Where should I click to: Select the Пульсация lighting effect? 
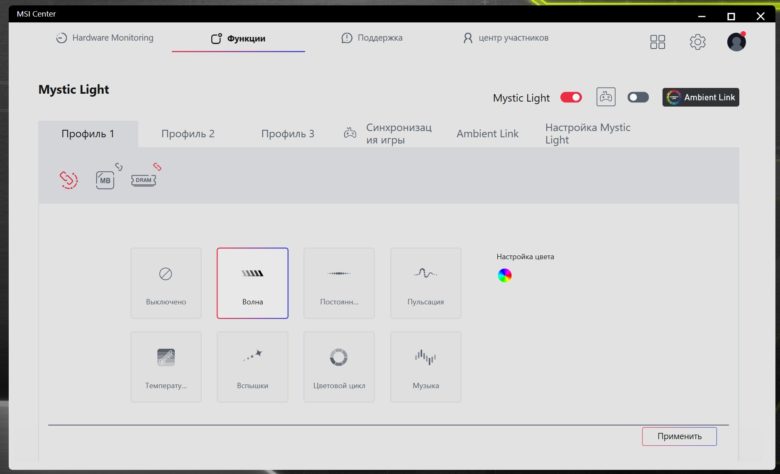click(426, 283)
